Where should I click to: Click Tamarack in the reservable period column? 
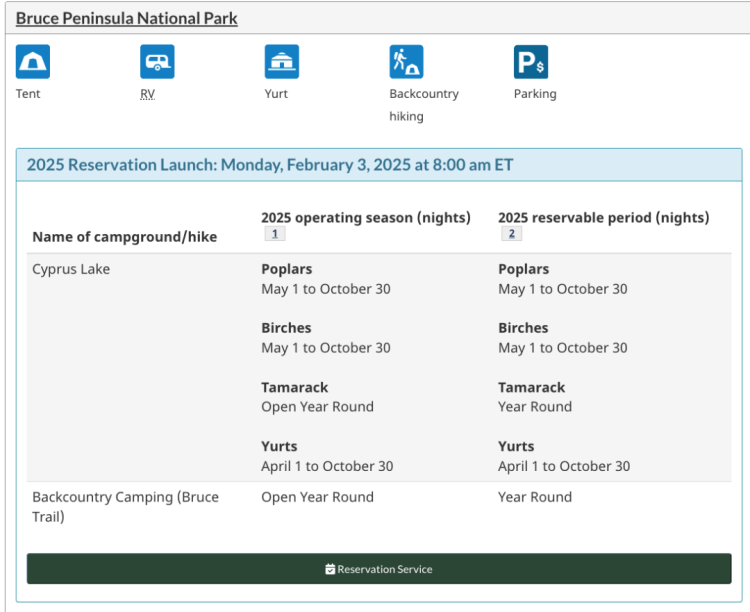coord(531,387)
